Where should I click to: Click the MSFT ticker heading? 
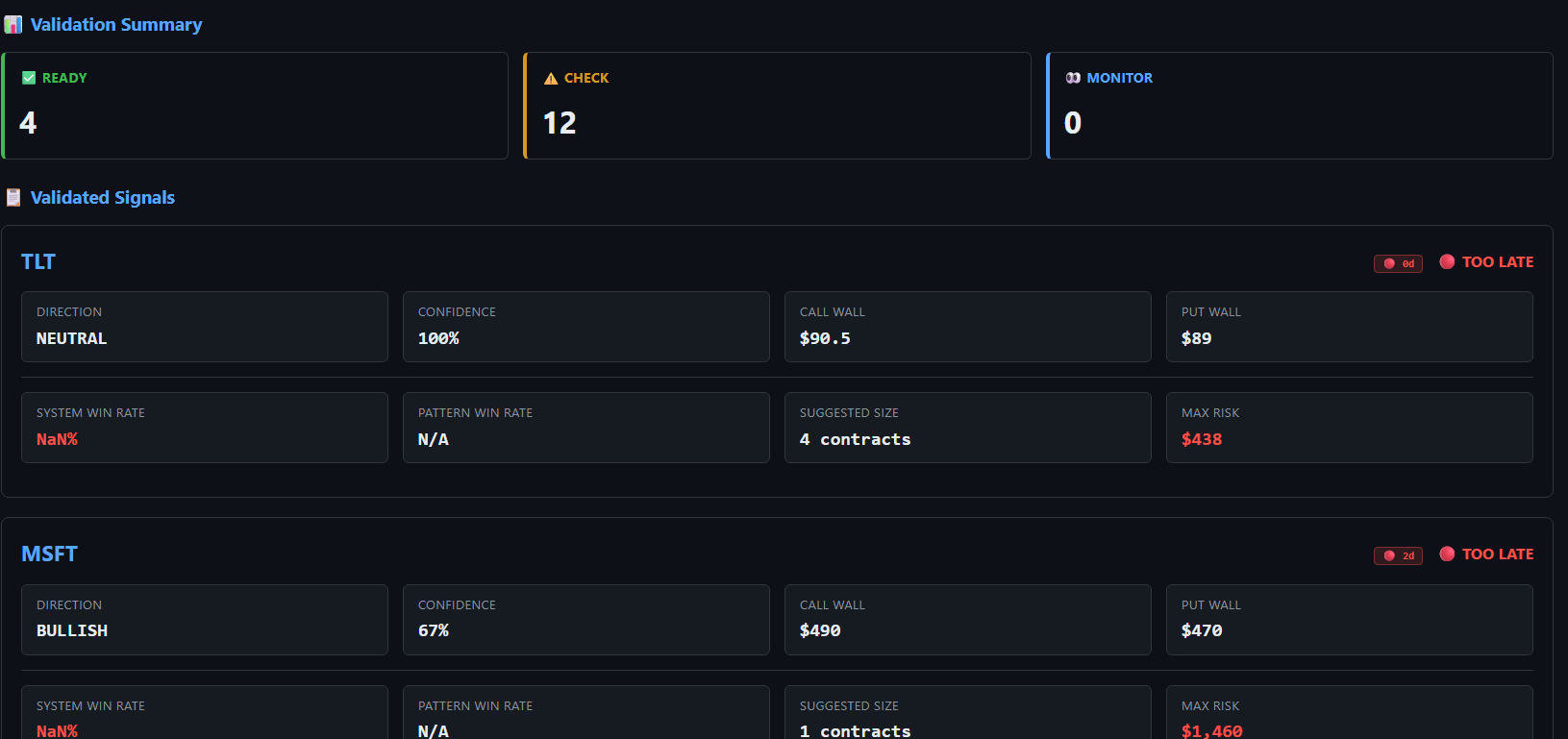49,554
